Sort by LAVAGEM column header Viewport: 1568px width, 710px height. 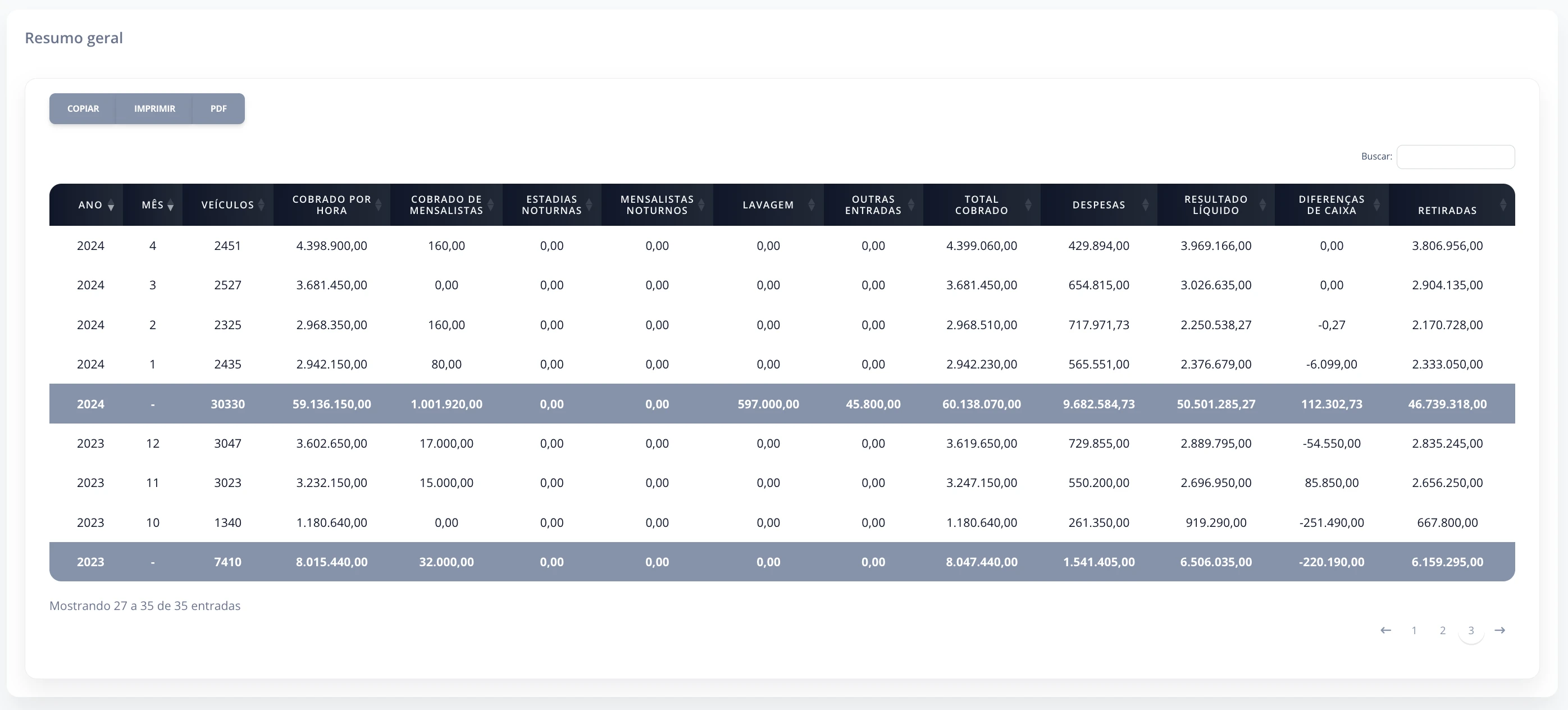768,204
